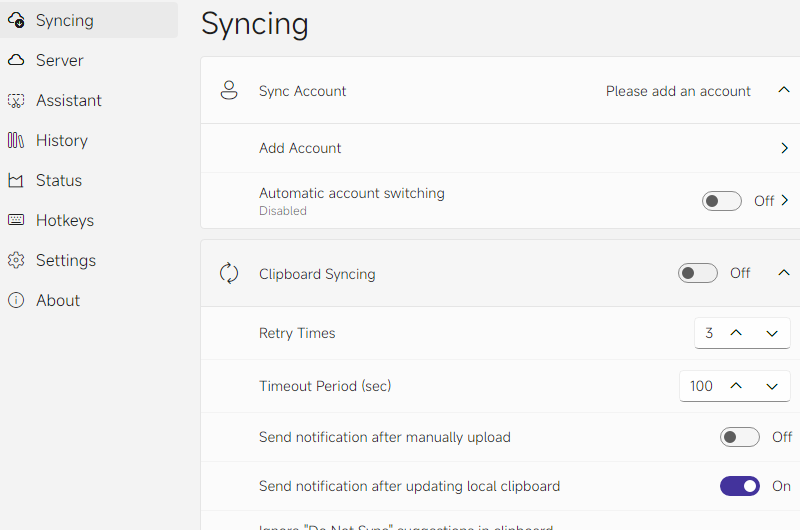The height and width of the screenshot is (530, 800).
Task: Click the About info icon
Action: (16, 300)
